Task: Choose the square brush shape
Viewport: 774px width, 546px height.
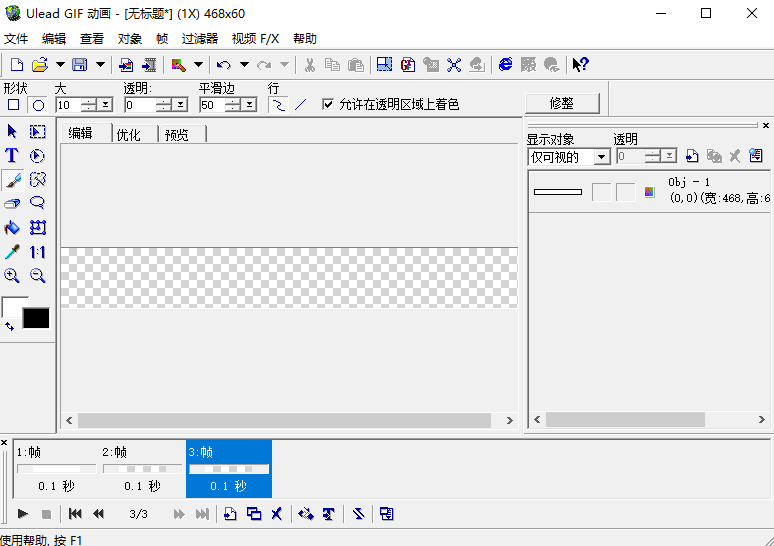Action: click(x=13, y=104)
